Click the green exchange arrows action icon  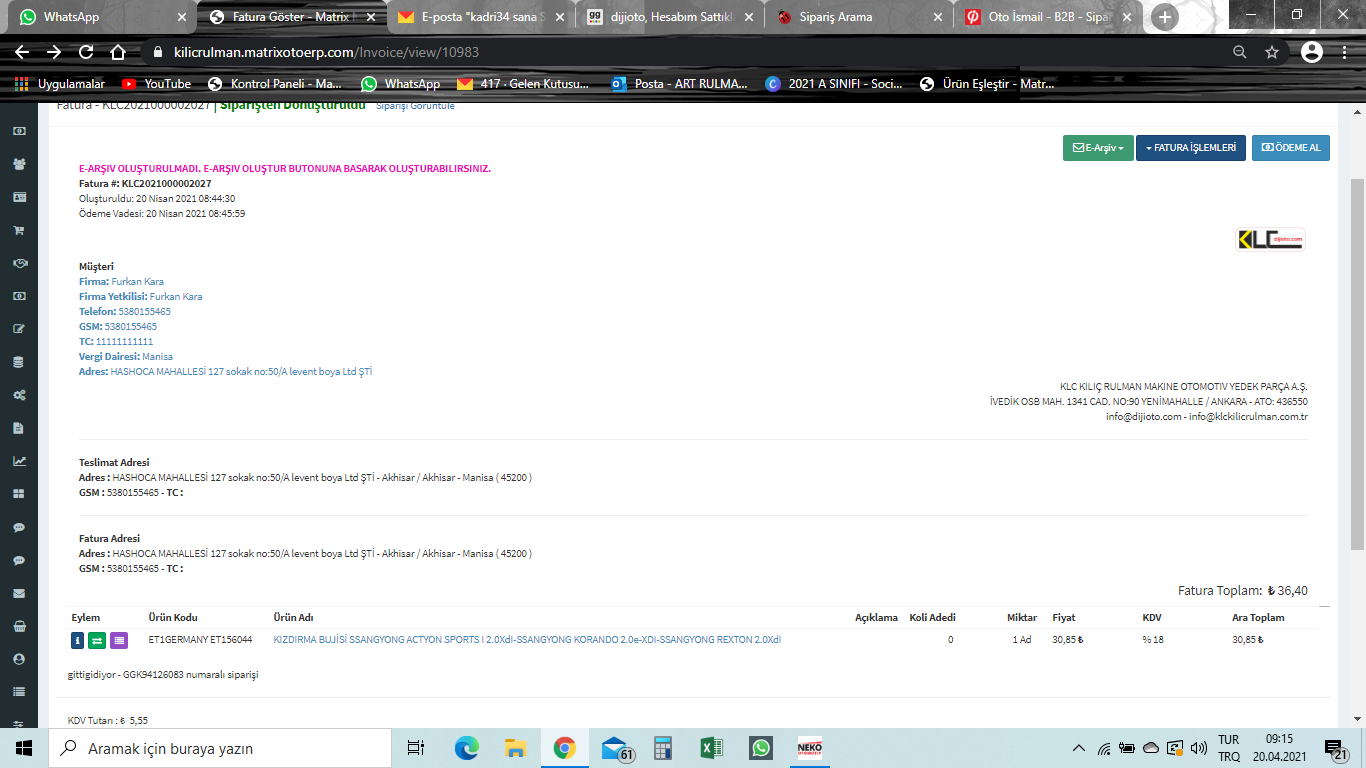97,640
